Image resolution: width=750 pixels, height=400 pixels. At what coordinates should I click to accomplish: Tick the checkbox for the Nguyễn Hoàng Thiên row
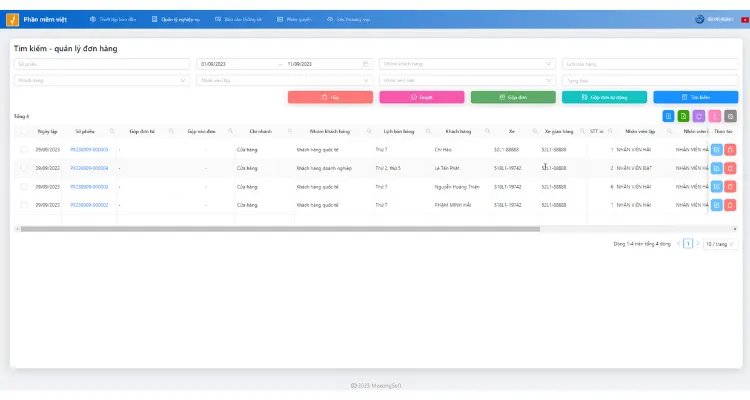24,187
